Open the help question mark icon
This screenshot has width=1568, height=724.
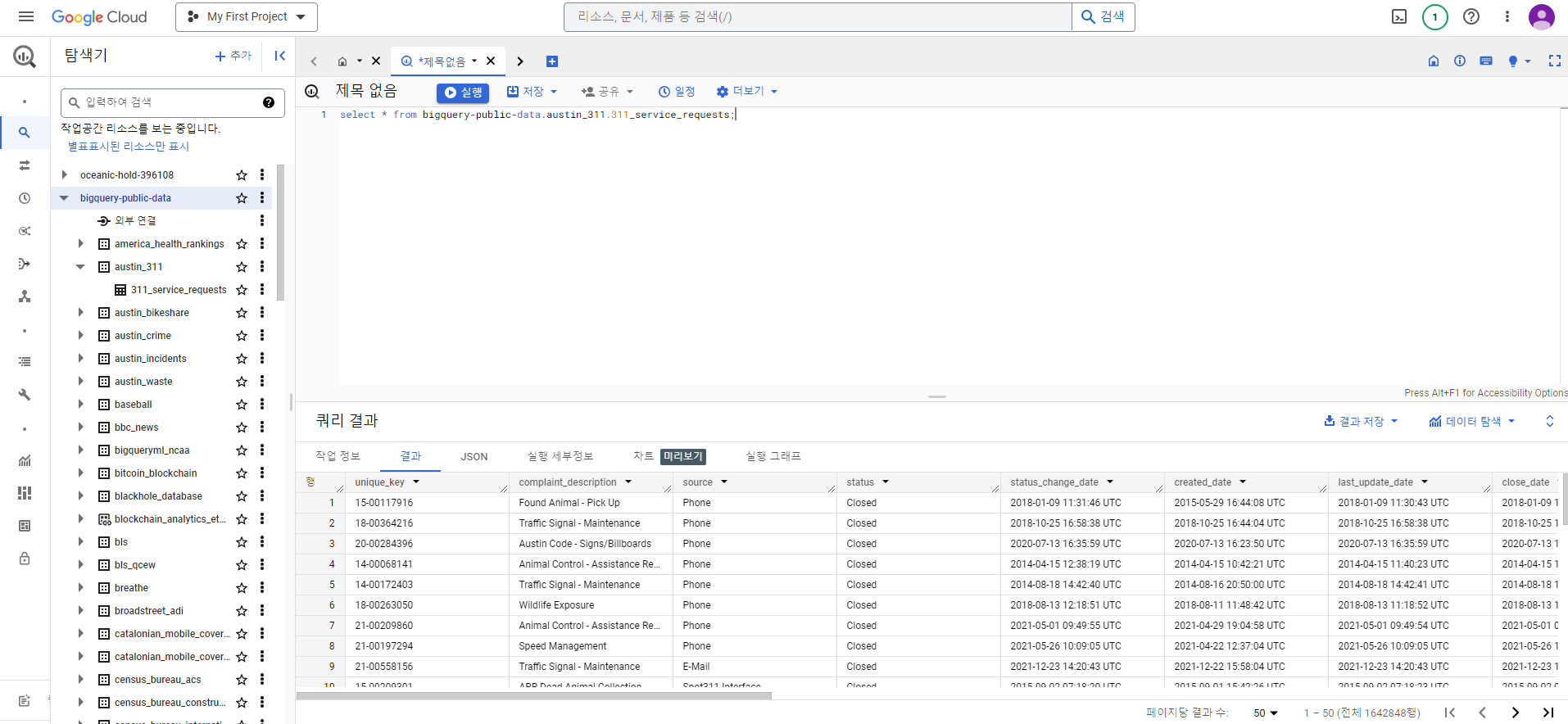[1471, 16]
